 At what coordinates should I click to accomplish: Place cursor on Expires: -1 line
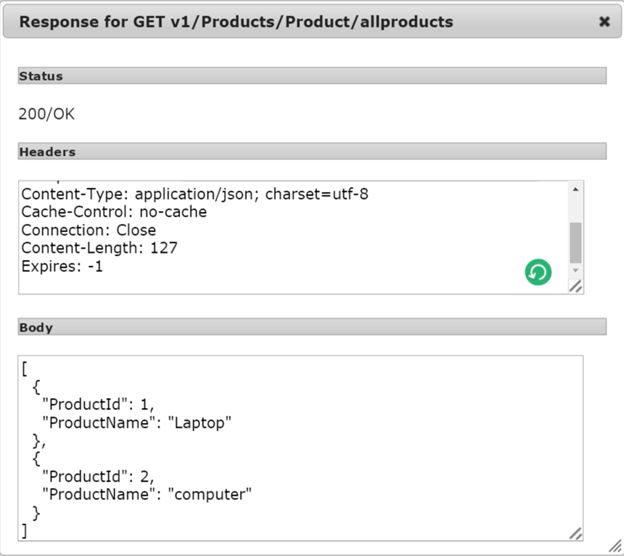pyautogui.click(x=62, y=266)
